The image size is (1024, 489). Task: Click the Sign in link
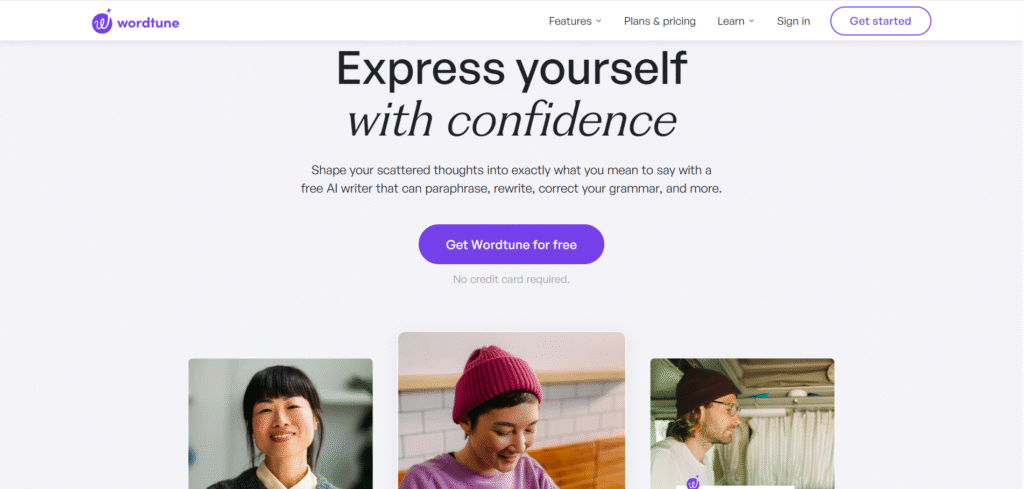(793, 21)
